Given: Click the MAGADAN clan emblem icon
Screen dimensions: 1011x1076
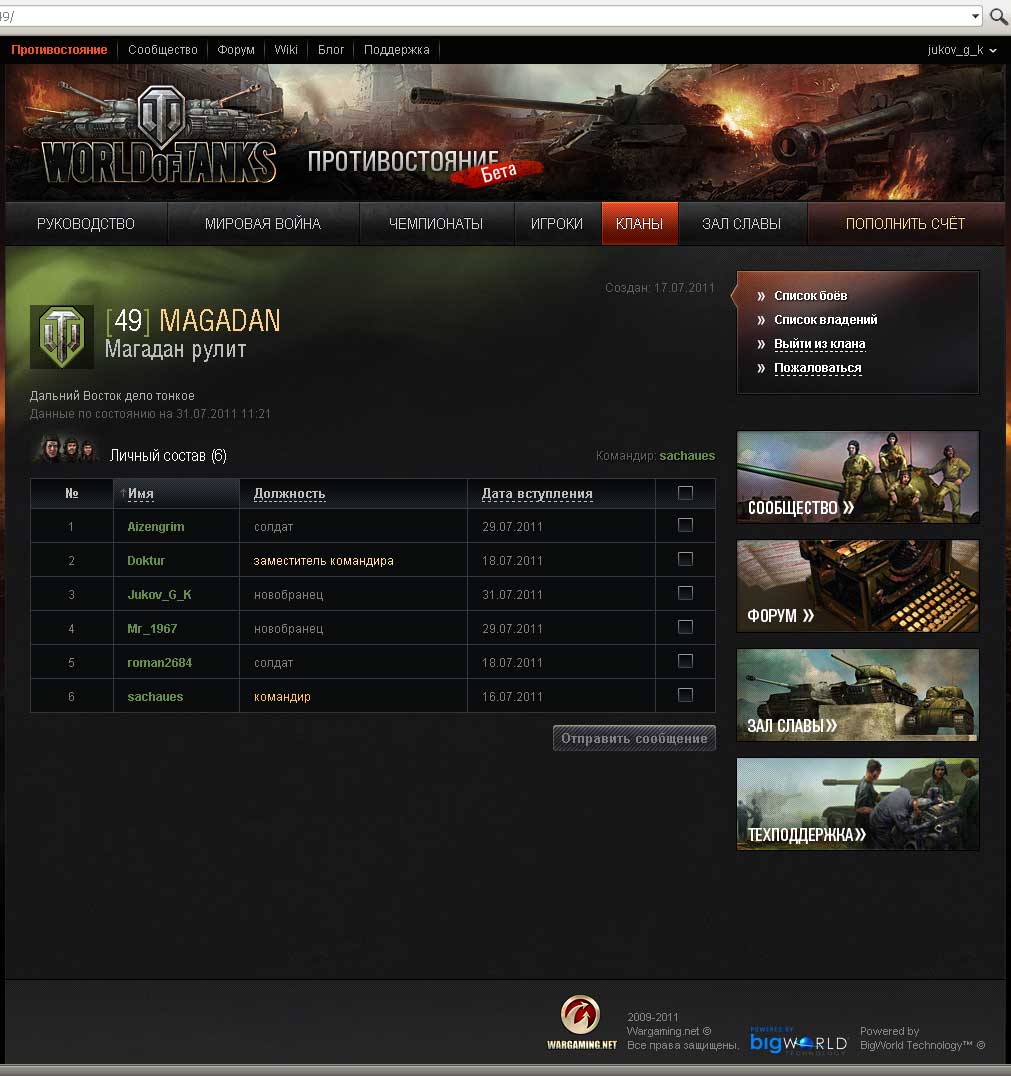Looking at the screenshot, I should (62, 337).
